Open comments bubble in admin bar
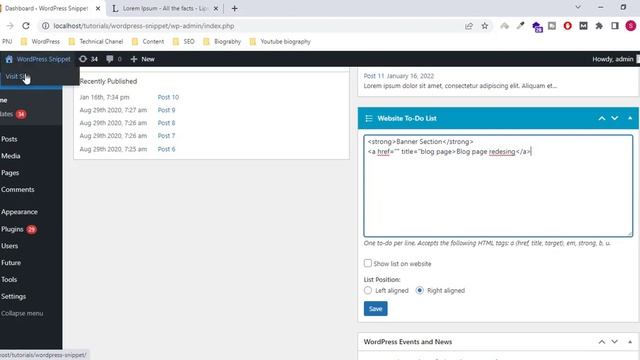 (113, 59)
